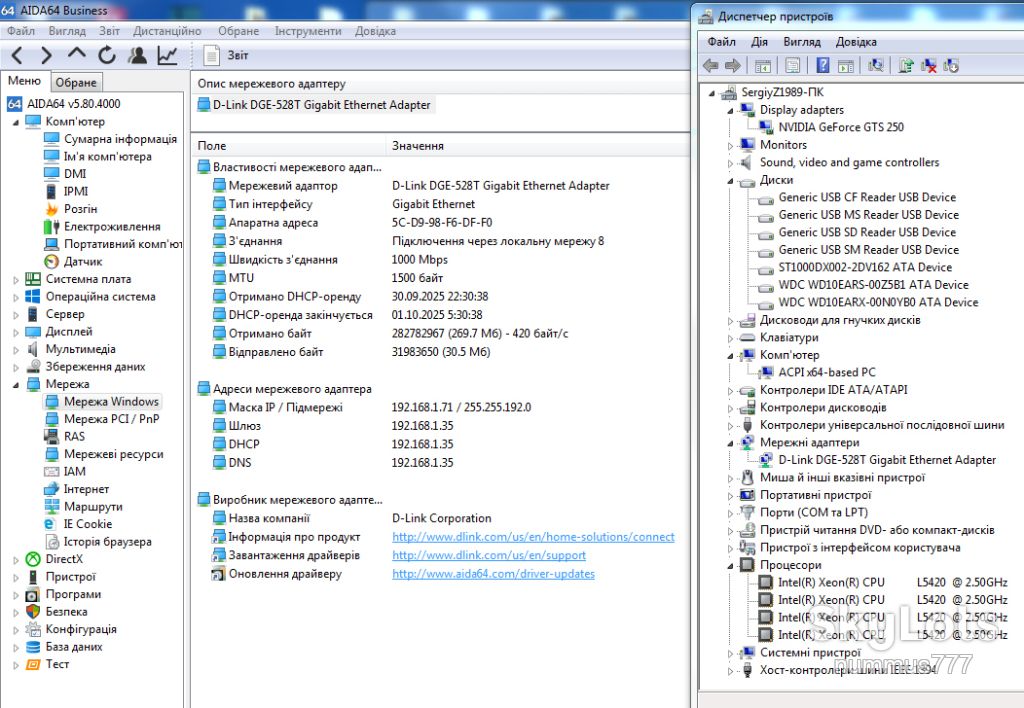Screen dimensions: 1024x708
Task: Scan for hardware changes in Device Manager
Action: 876,65
